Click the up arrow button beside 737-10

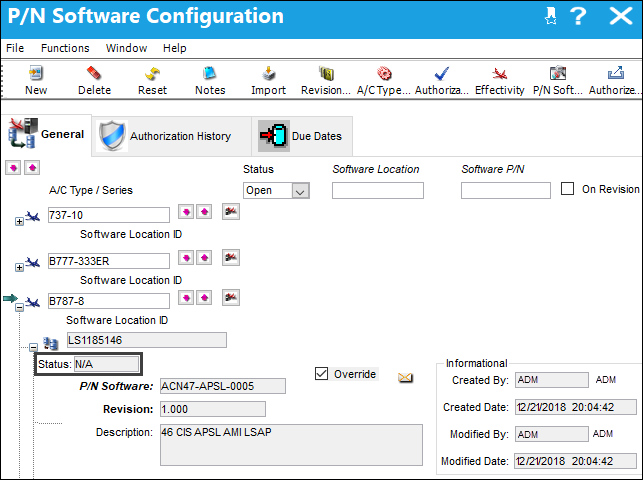pyautogui.click(x=204, y=212)
